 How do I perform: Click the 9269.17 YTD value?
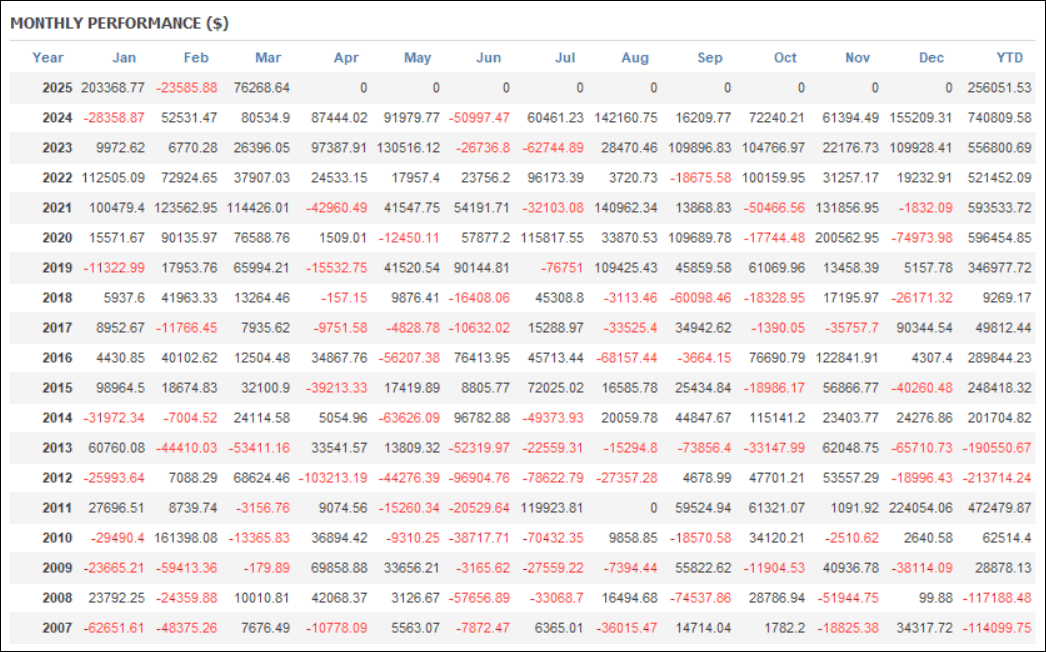tap(1007, 298)
